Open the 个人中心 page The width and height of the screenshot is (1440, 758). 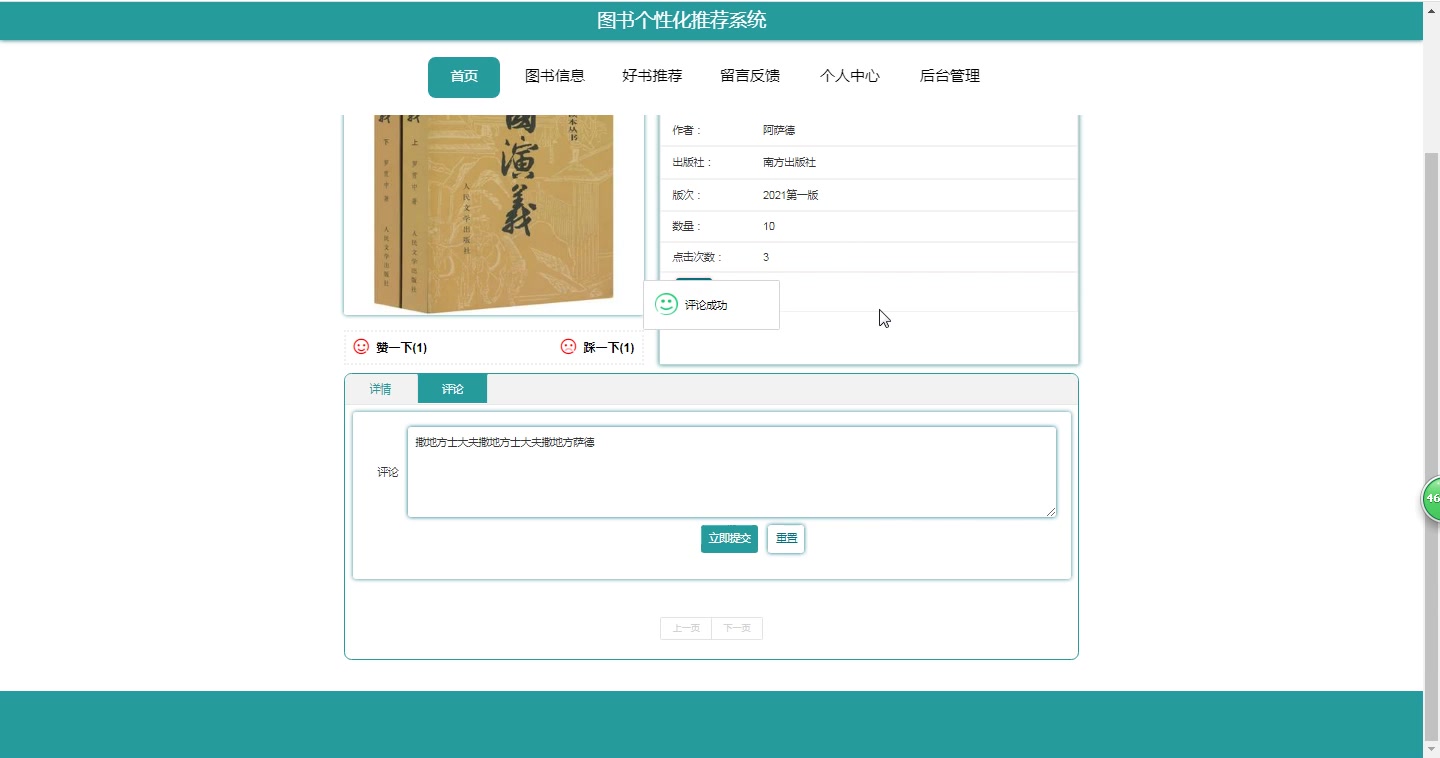coord(849,76)
